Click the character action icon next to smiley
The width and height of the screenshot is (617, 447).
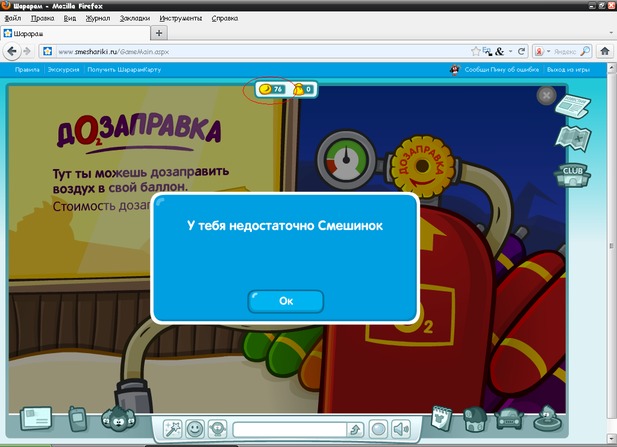[x=217, y=429]
